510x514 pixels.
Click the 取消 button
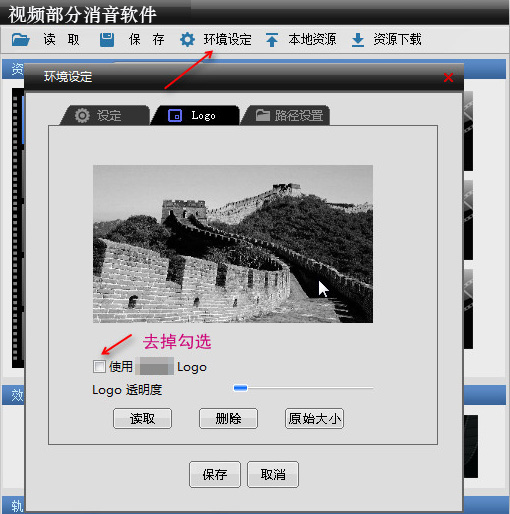(x=273, y=474)
